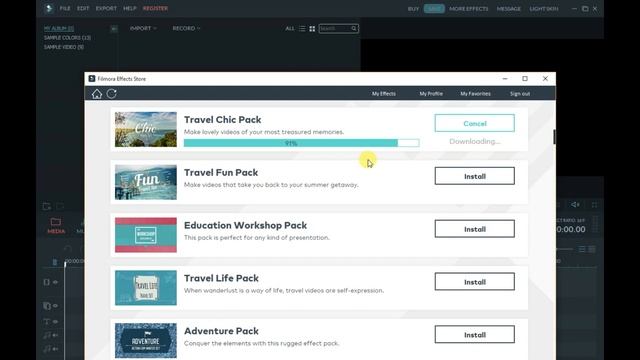Toggle preview fullscreen icon
640x360 pixels.
(594, 204)
